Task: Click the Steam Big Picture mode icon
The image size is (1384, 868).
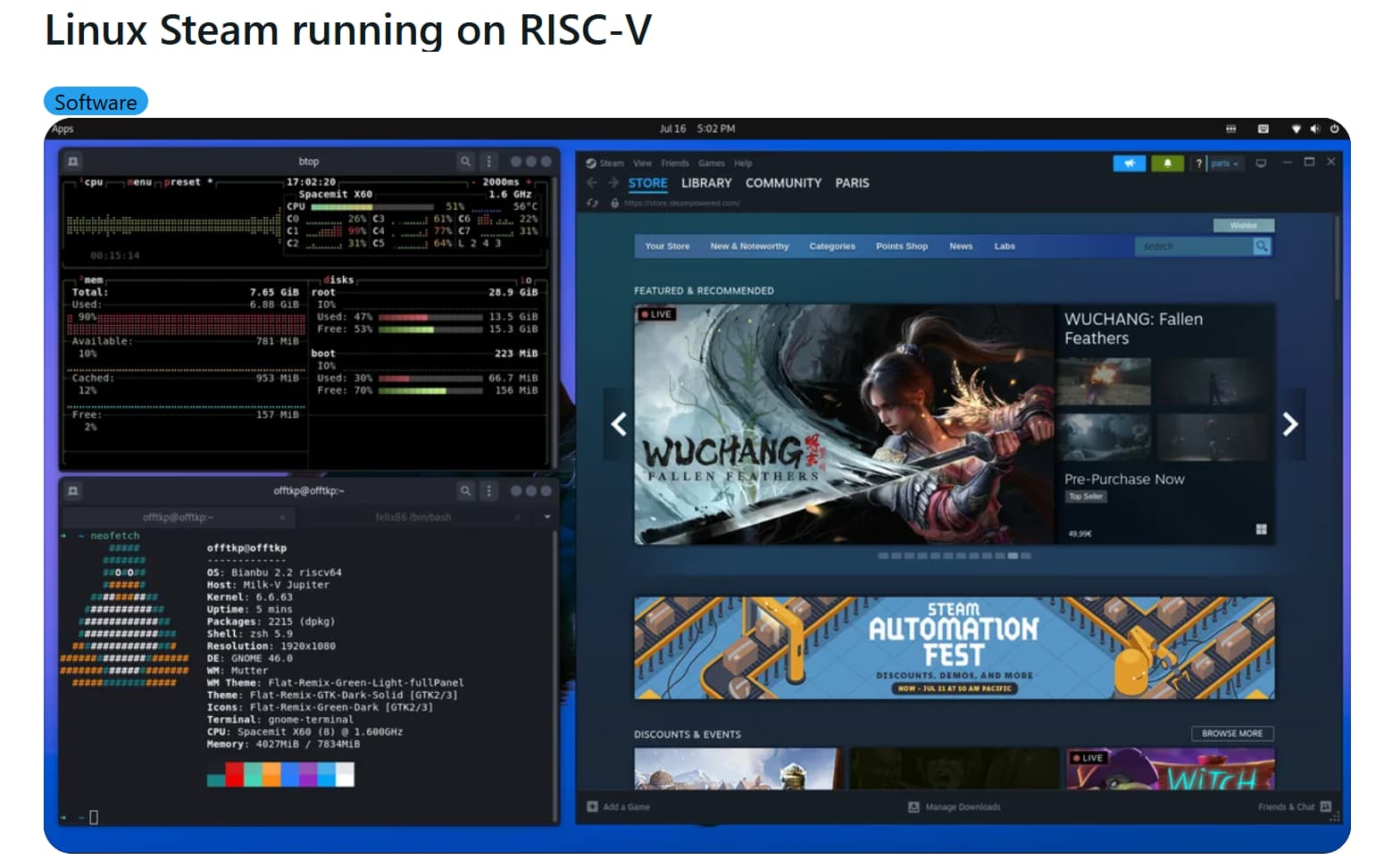Action: point(1261,163)
